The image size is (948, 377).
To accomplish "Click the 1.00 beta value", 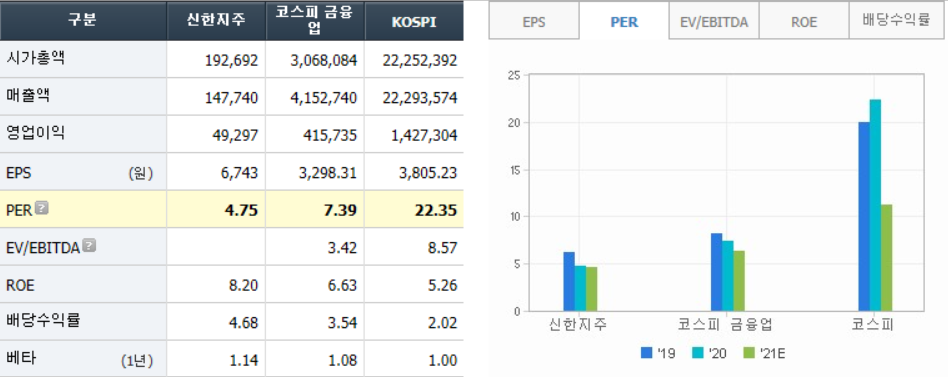I will click(x=444, y=360).
